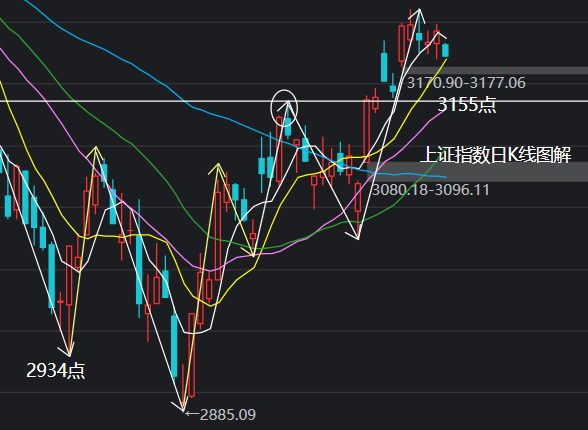Image resolution: width=588 pixels, height=430 pixels.
Task: Click the last cyan candlestick on right
Action: click(x=446, y=51)
